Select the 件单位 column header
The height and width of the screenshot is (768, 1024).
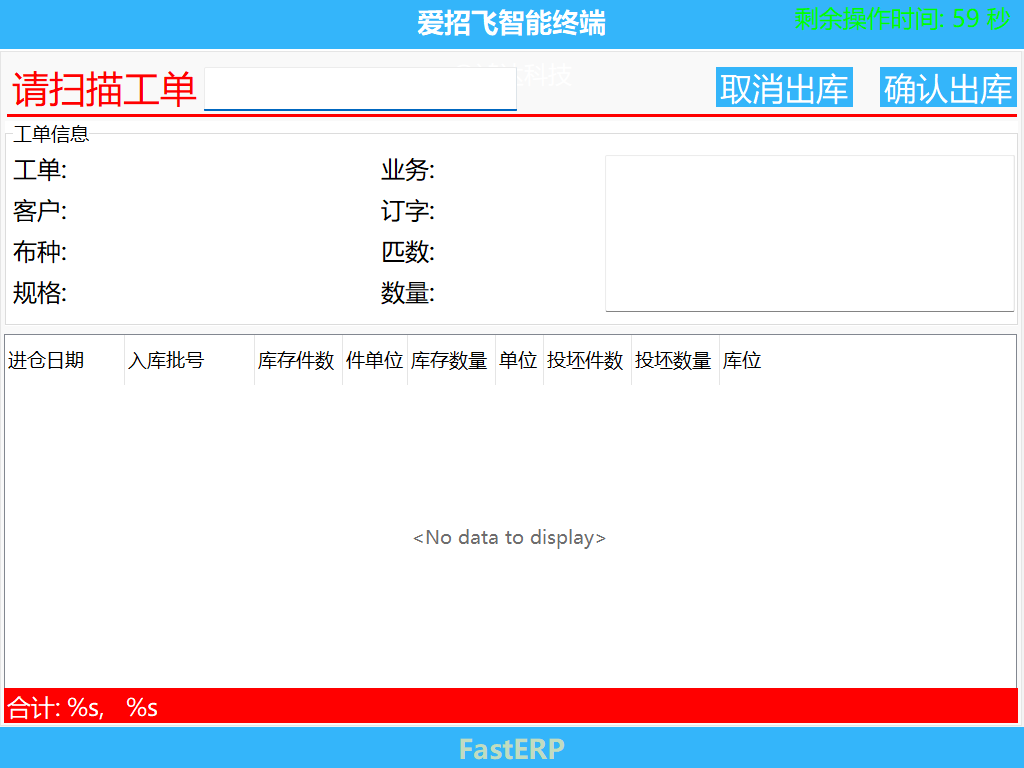pyautogui.click(x=374, y=360)
